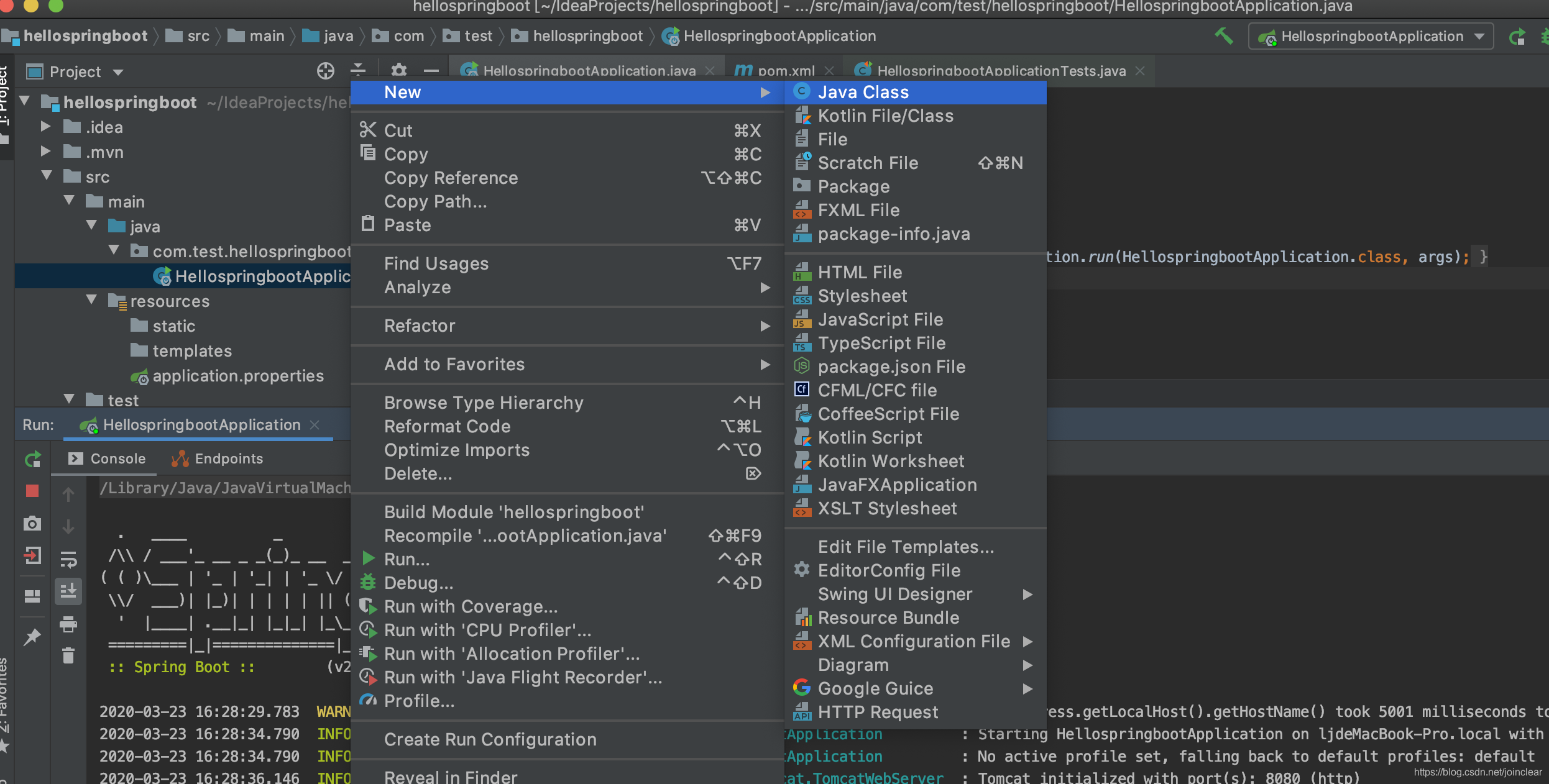Click the Down the stack trace arrow
Screen dimensions: 1549x784
click(68, 527)
